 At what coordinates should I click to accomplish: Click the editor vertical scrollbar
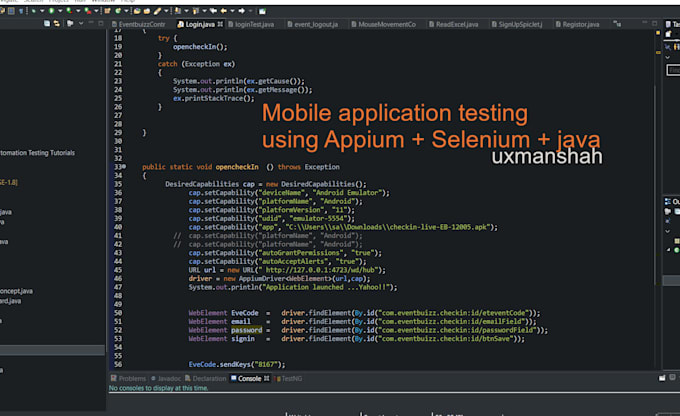click(654, 184)
